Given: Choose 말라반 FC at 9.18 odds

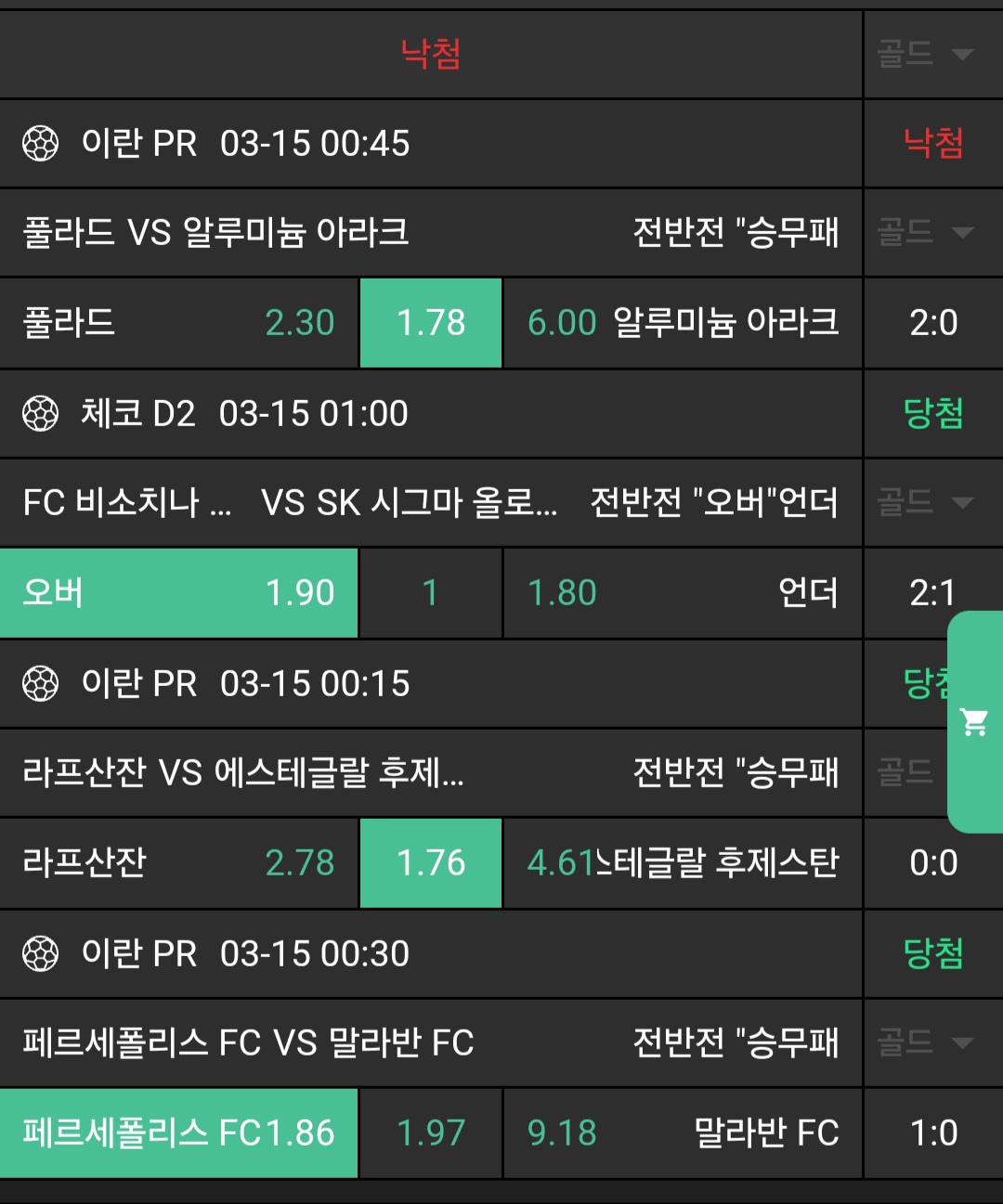Looking at the screenshot, I should click(683, 1133).
